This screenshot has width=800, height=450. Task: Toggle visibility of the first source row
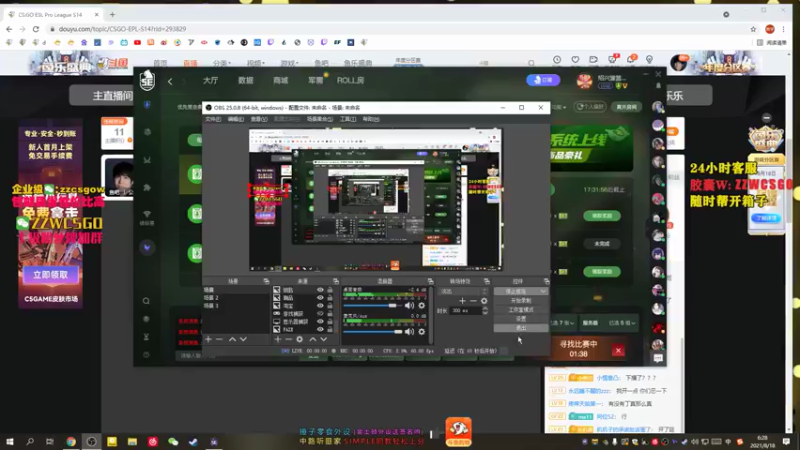[320, 290]
